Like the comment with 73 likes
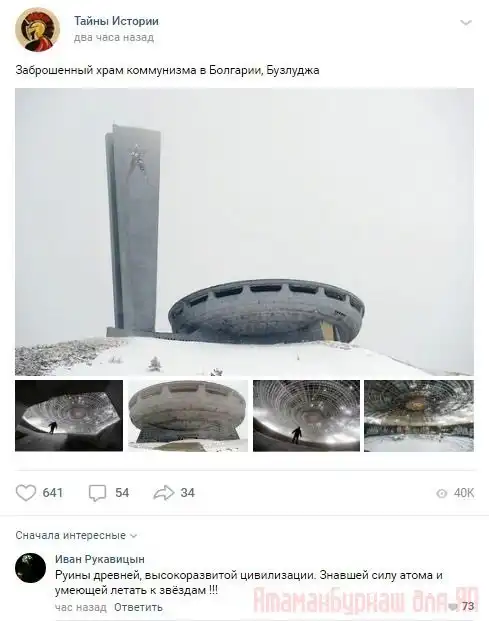This screenshot has width=489, height=621. coord(452,606)
